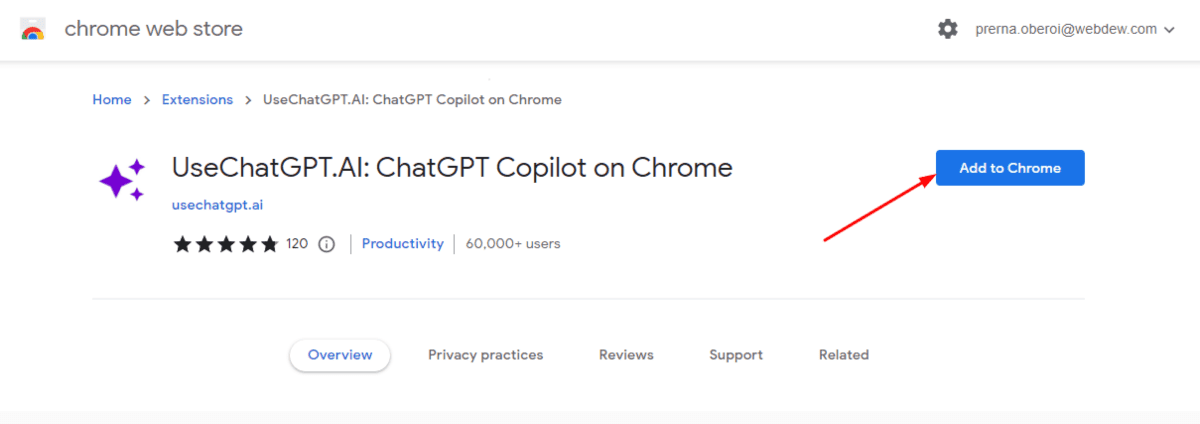Click the extension title heading
Screen dimensions: 1200x424
(452, 167)
